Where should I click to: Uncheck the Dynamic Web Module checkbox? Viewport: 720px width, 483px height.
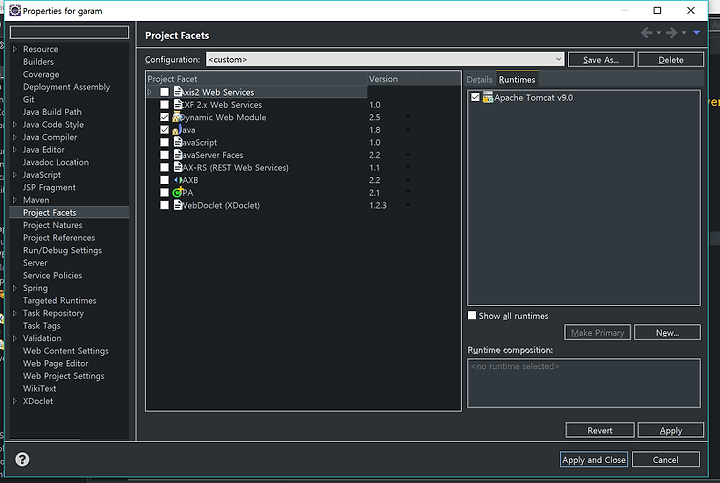pos(164,117)
